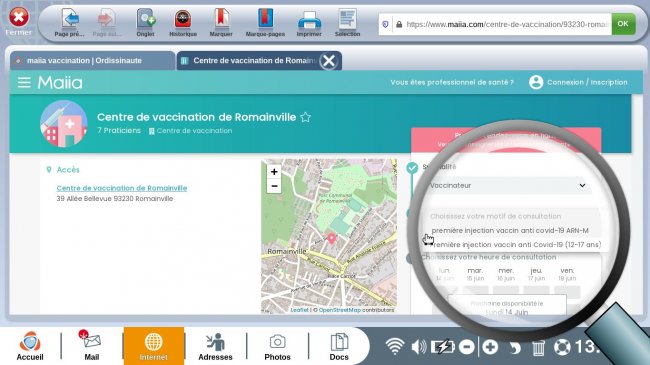Open the Leaflet attribution link

tap(299, 310)
